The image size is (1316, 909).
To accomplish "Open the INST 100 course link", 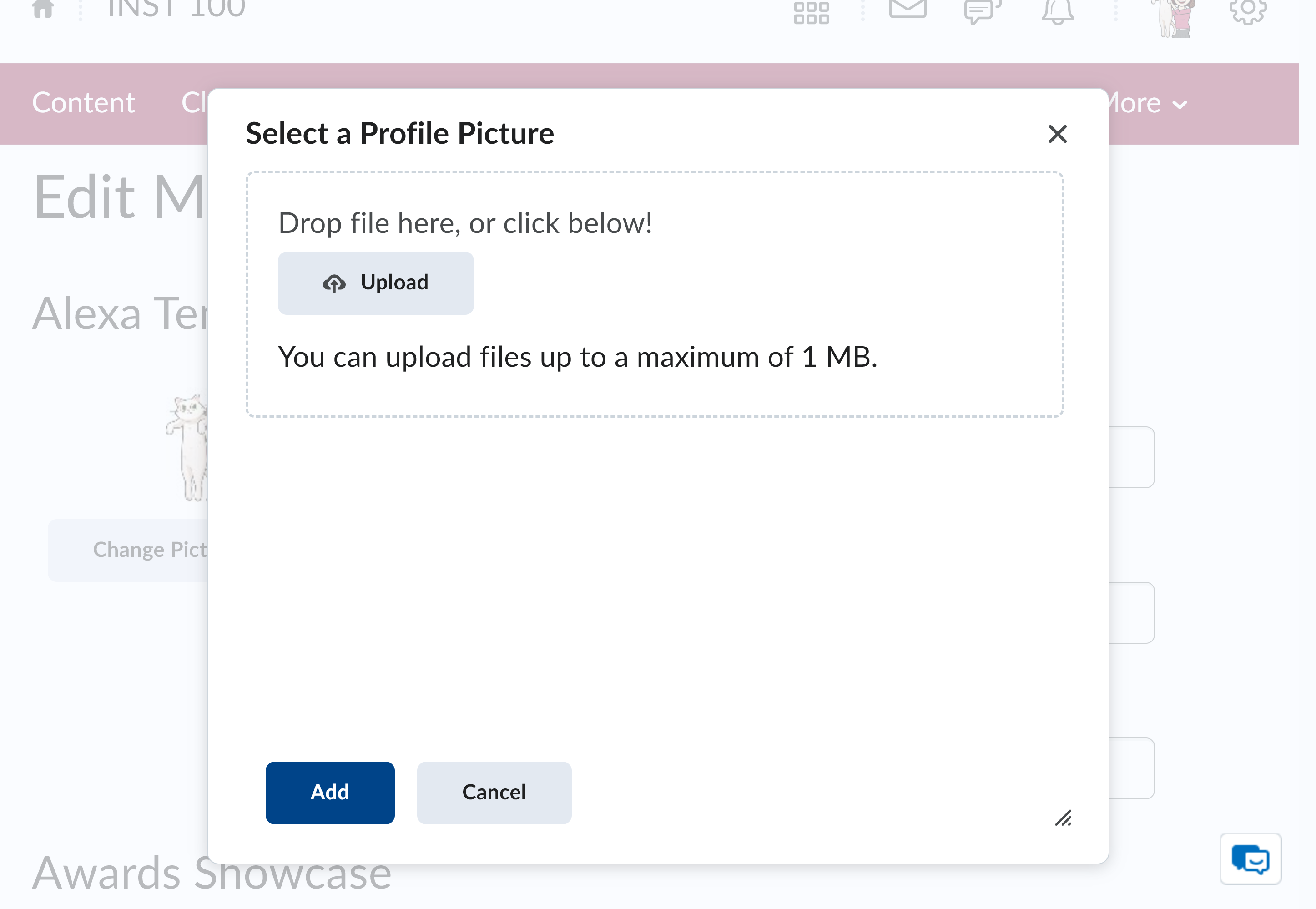I will pos(176,9).
